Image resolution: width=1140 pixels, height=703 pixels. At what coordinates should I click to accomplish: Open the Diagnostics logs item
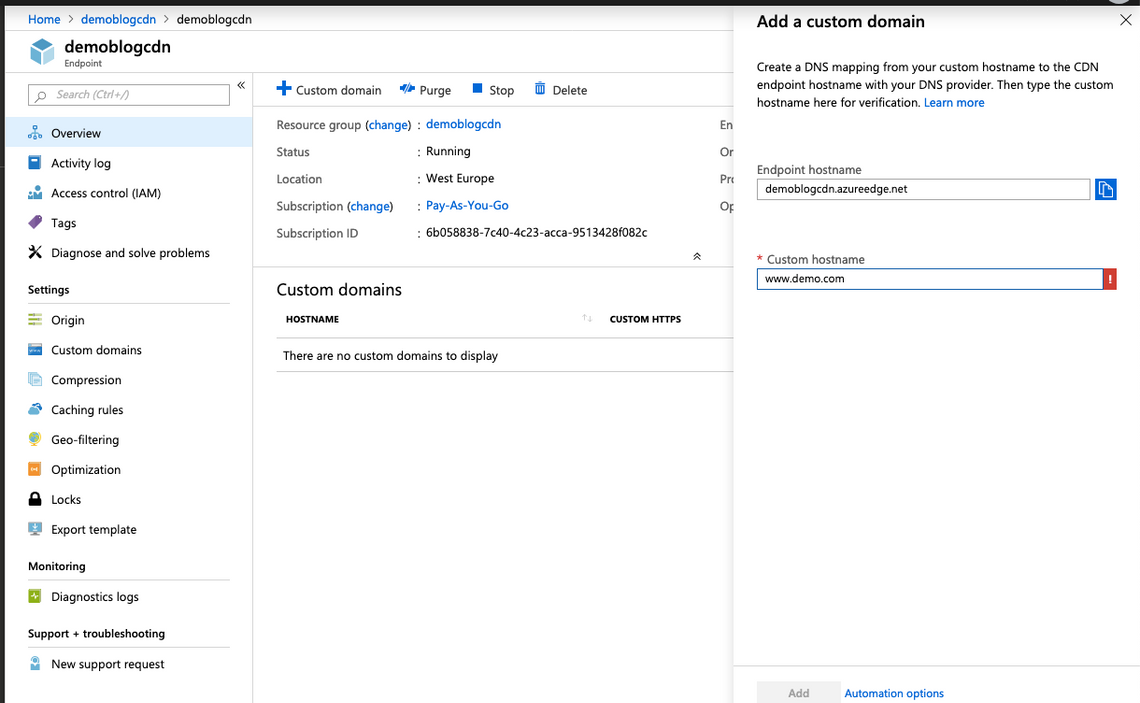[x=129, y=596]
